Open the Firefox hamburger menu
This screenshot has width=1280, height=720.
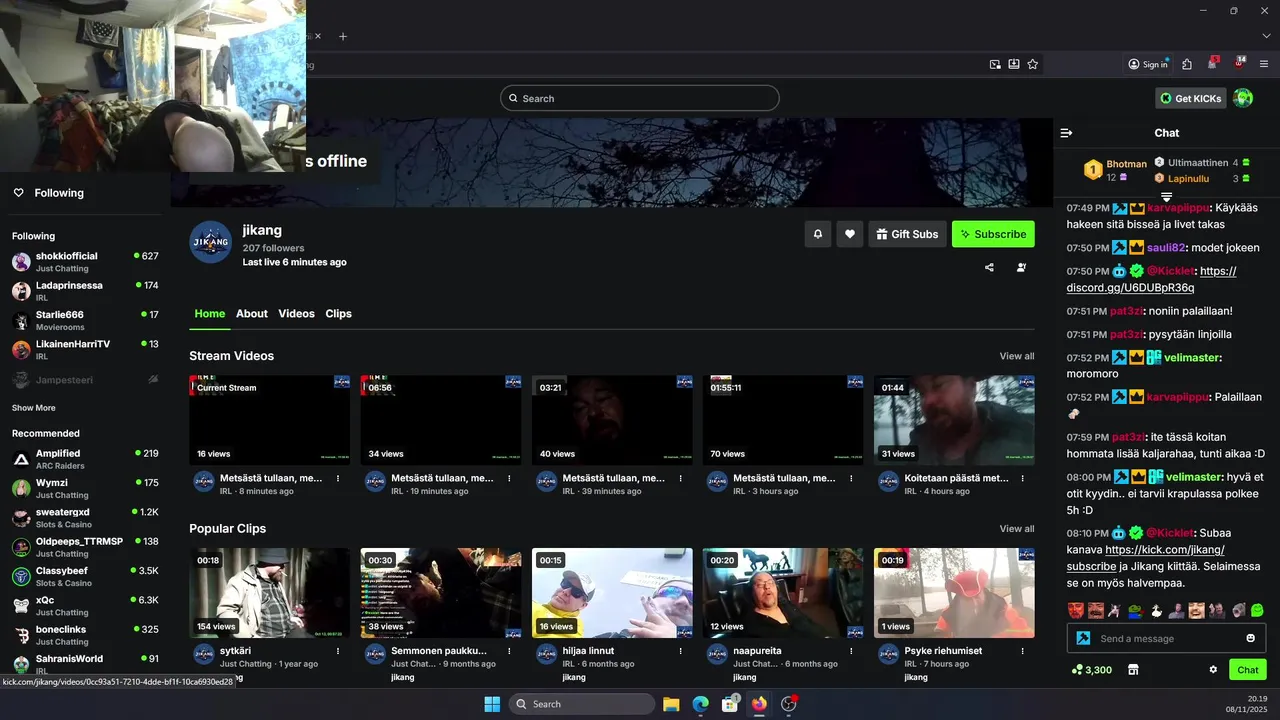(x=1264, y=64)
